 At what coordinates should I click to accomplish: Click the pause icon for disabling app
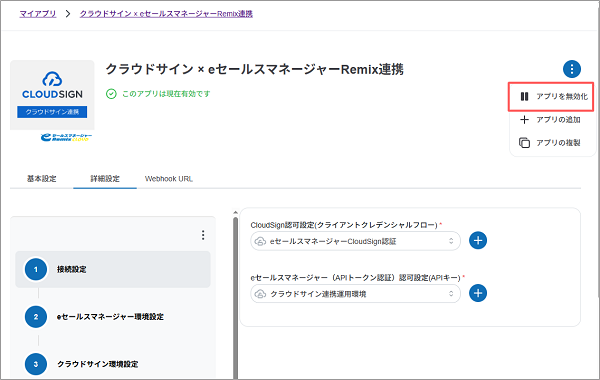click(524, 96)
